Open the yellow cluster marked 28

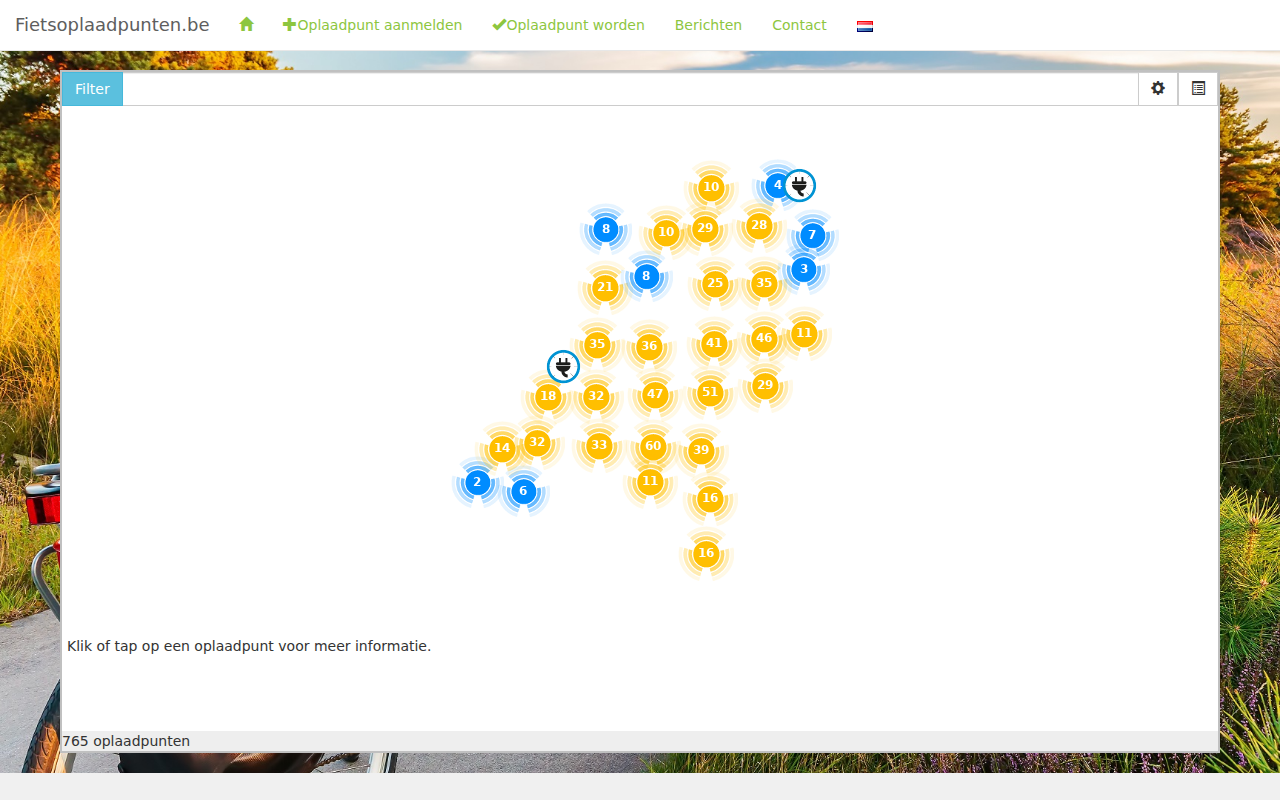[x=759, y=225]
